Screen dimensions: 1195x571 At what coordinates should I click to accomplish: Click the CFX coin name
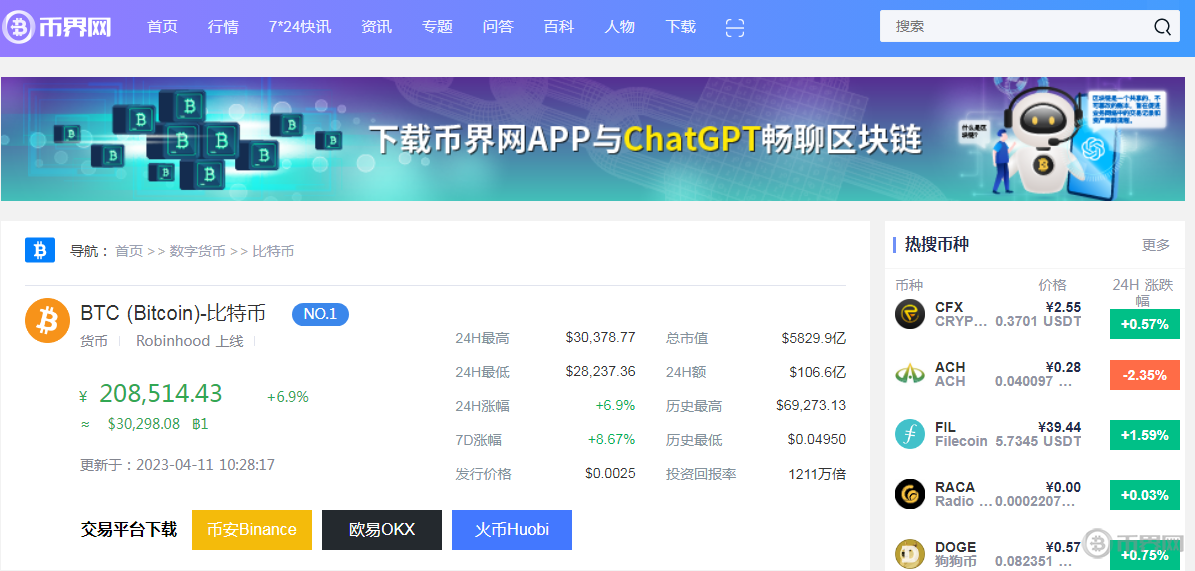pyautogui.click(x=949, y=307)
